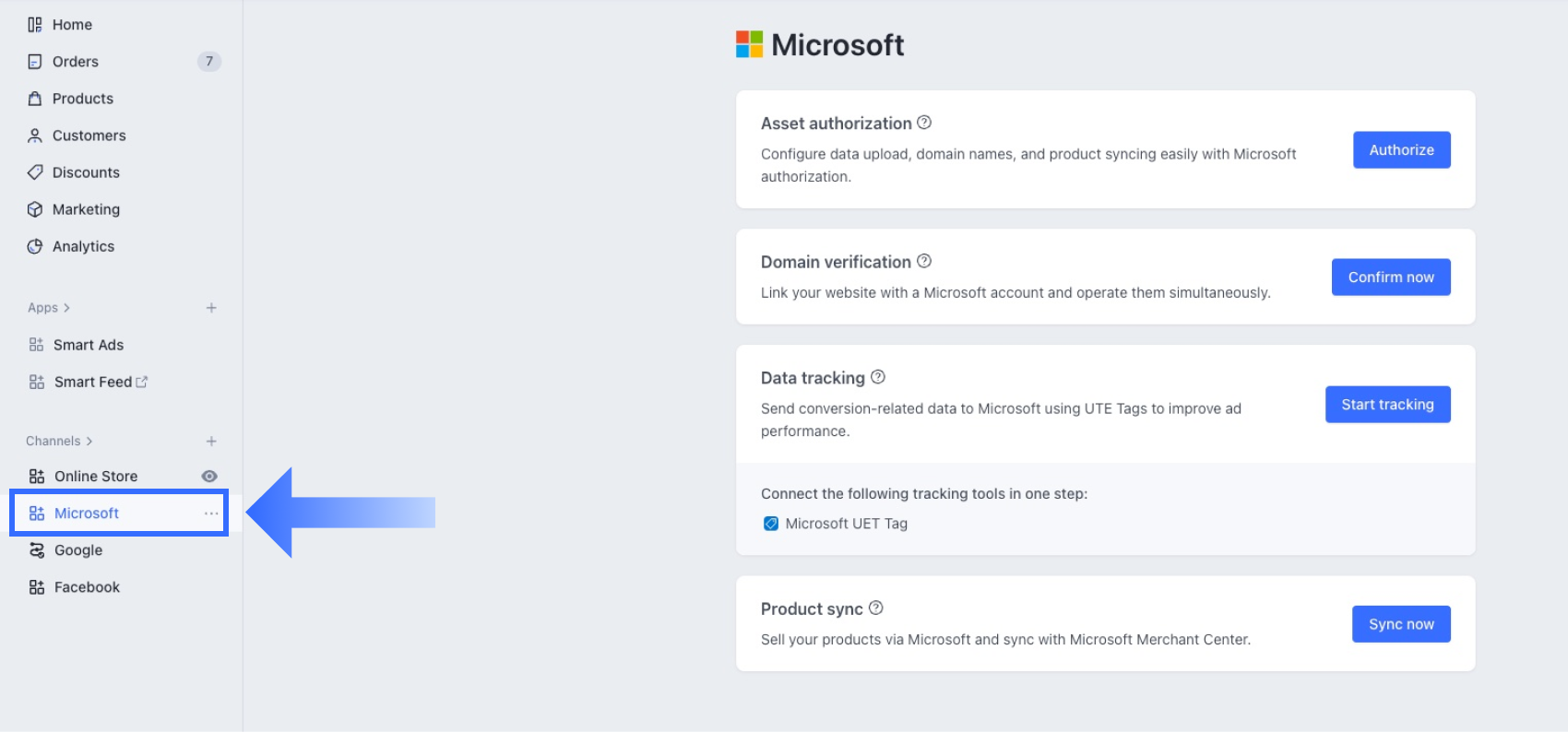1568x732 pixels.
Task: Click the Analytics pie chart icon
Action: pos(35,246)
